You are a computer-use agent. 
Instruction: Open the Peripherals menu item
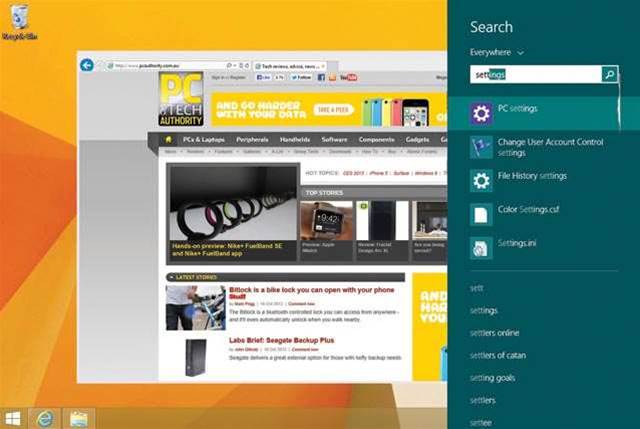click(x=252, y=140)
